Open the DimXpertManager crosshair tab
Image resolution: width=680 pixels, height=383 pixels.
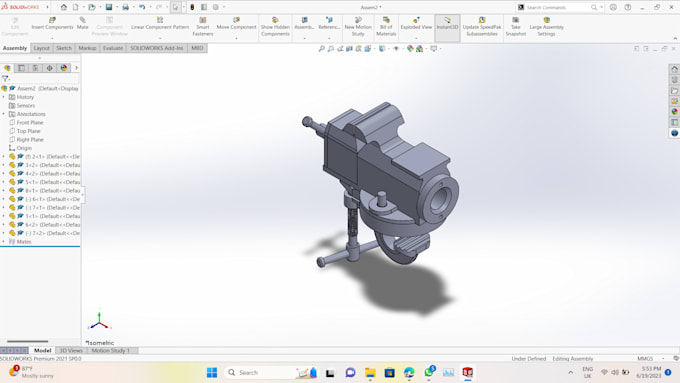point(49,68)
